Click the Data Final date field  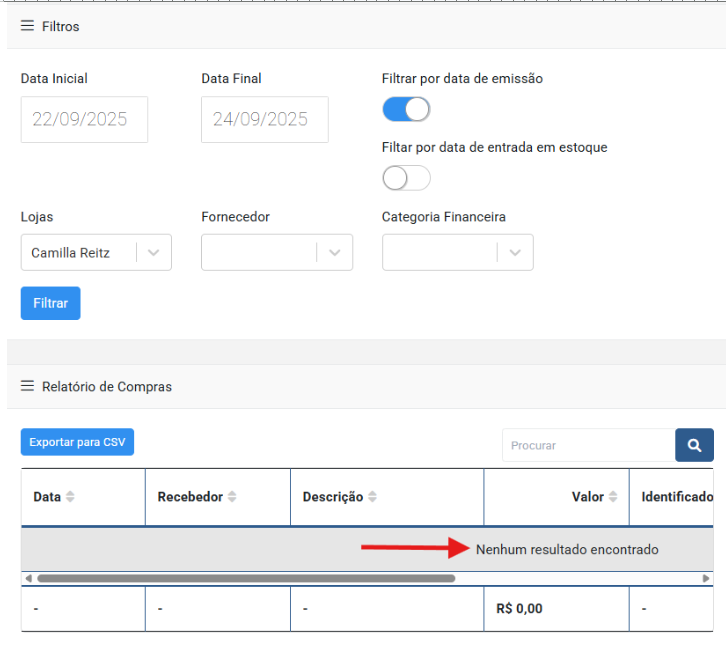coord(264,120)
